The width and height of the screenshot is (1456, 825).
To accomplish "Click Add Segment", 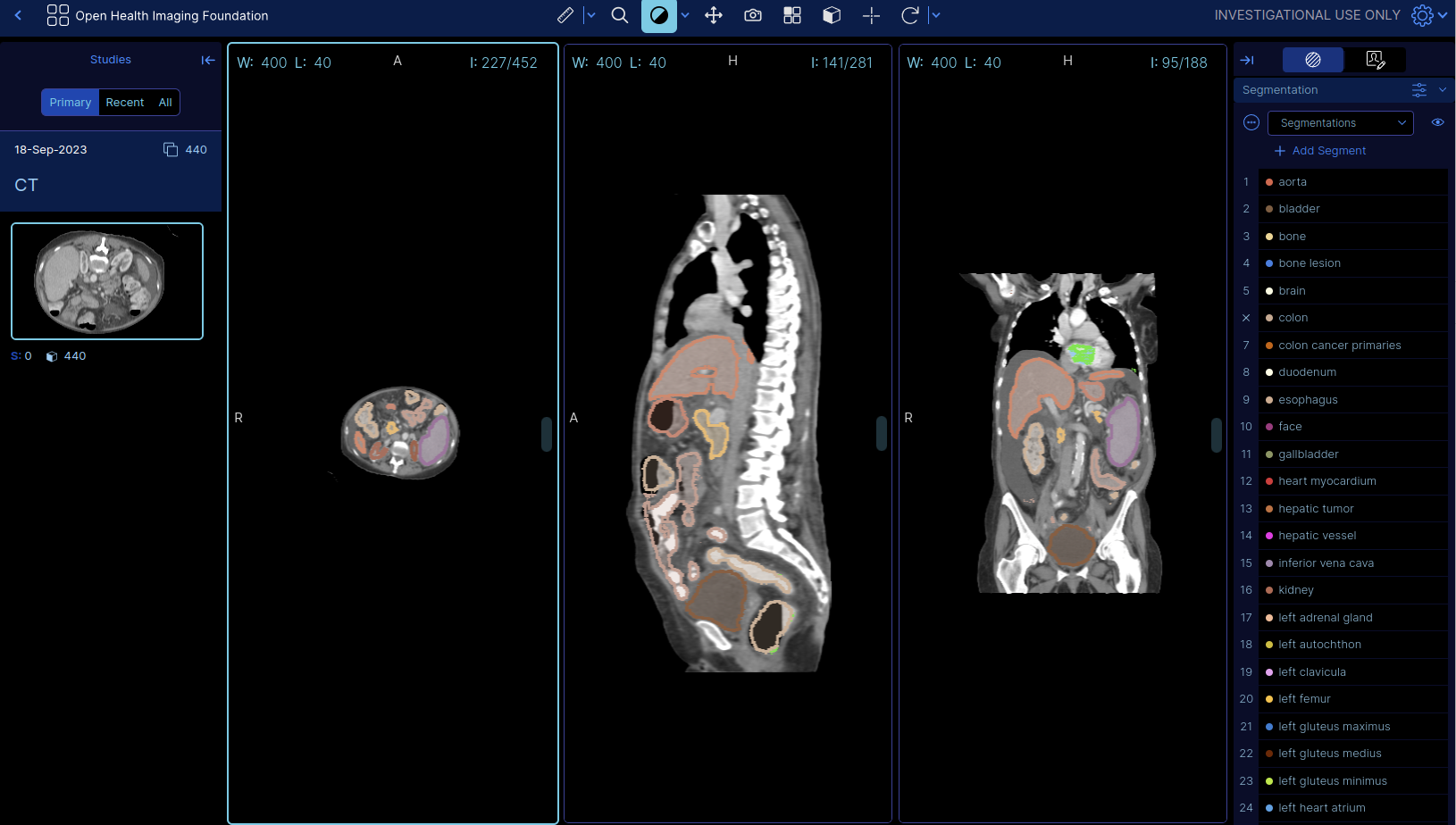I will 1320,150.
